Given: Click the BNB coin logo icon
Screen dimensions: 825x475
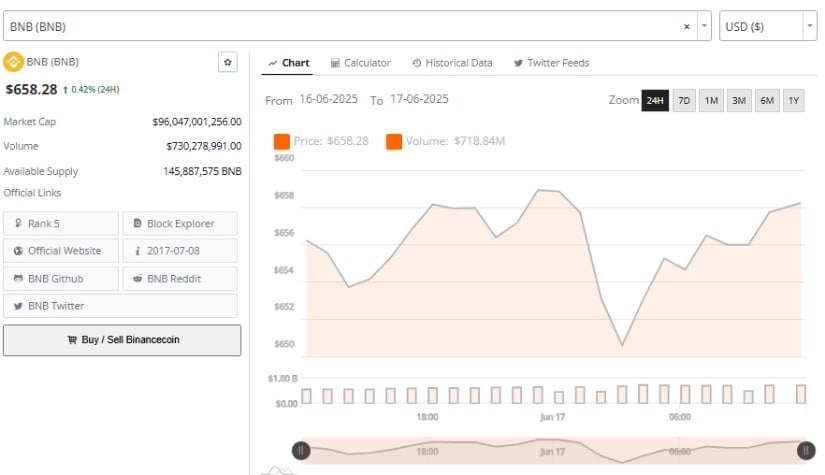Looking at the screenshot, I should (x=13, y=62).
